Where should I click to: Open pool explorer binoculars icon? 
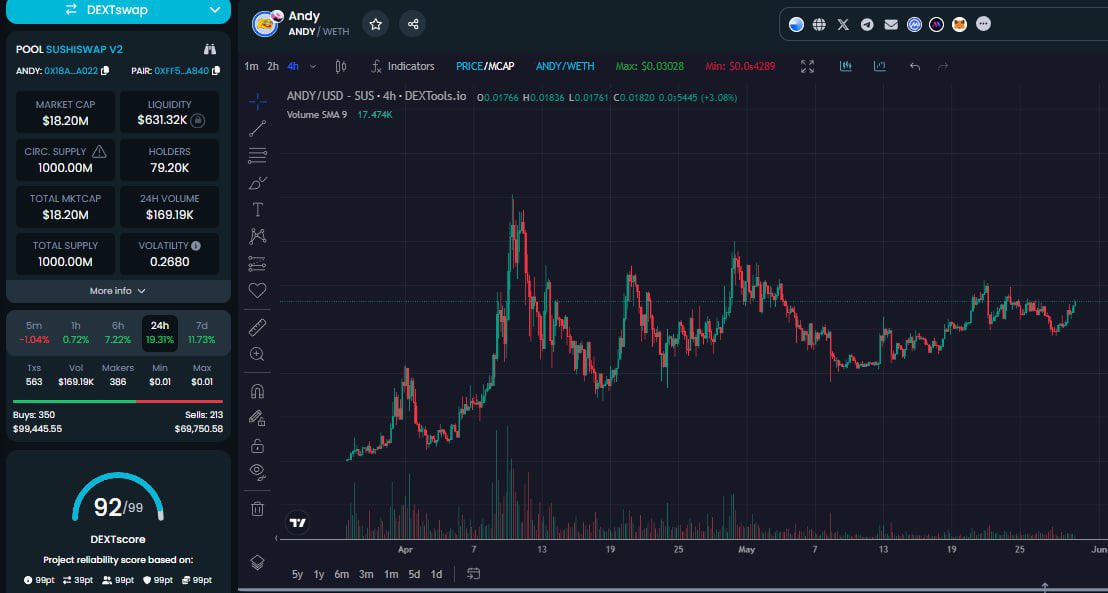[210, 49]
